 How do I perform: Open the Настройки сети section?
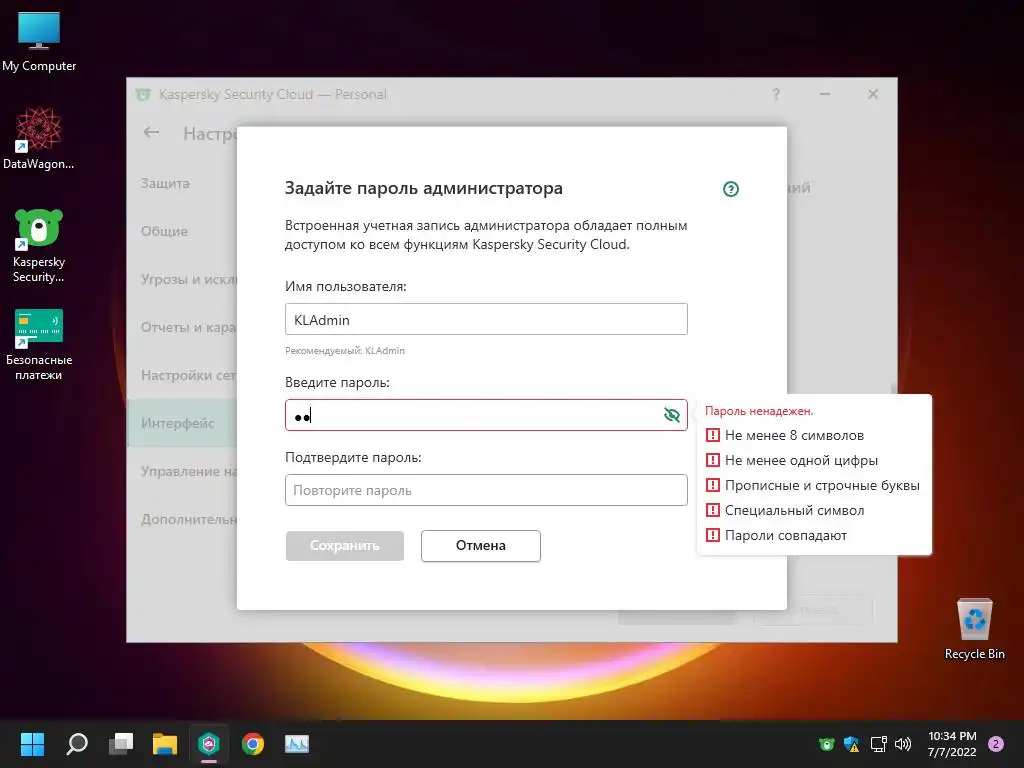[x=189, y=376]
